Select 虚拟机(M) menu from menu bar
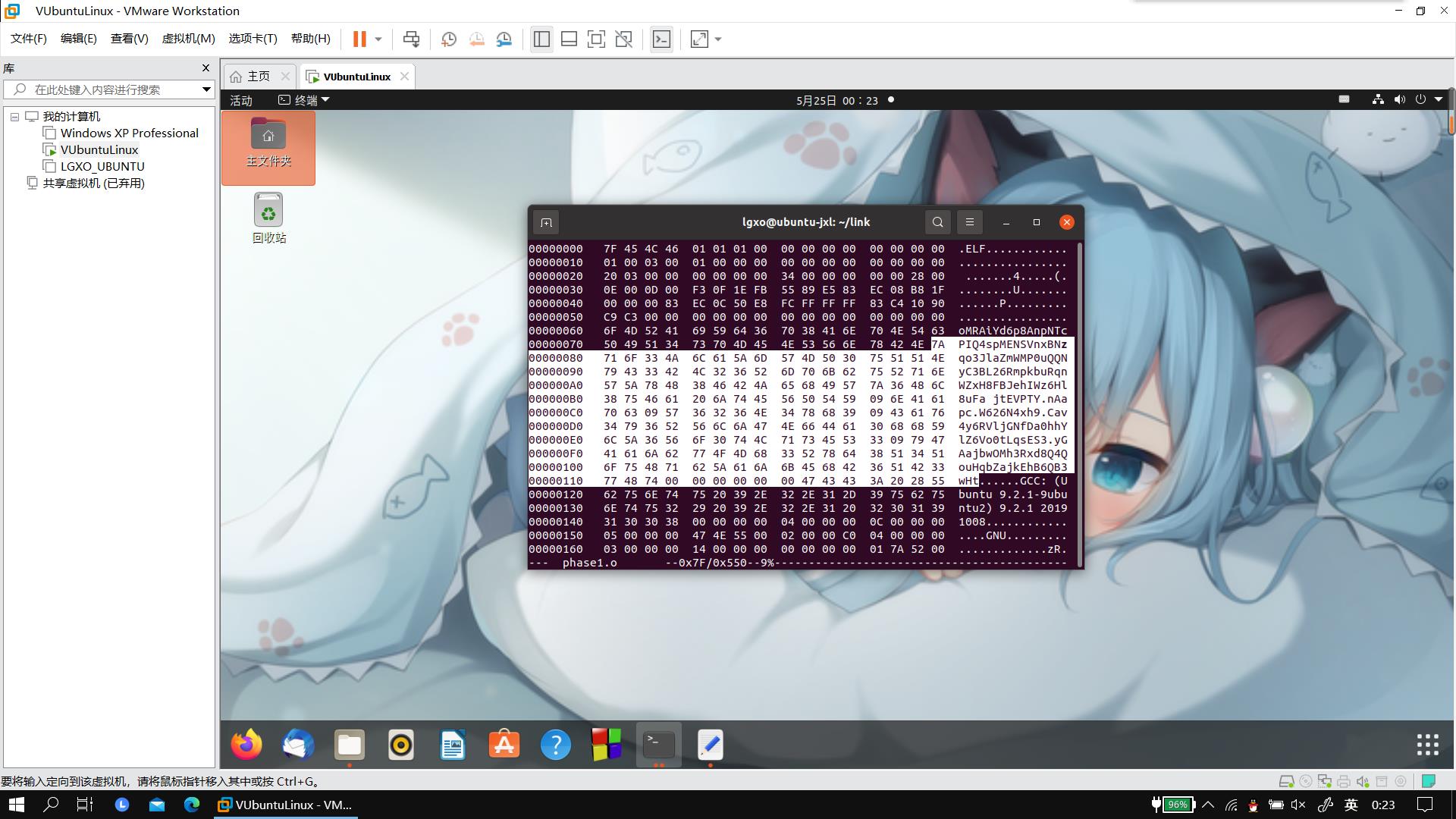Screen dimensions: 1456x819 (x=187, y=39)
